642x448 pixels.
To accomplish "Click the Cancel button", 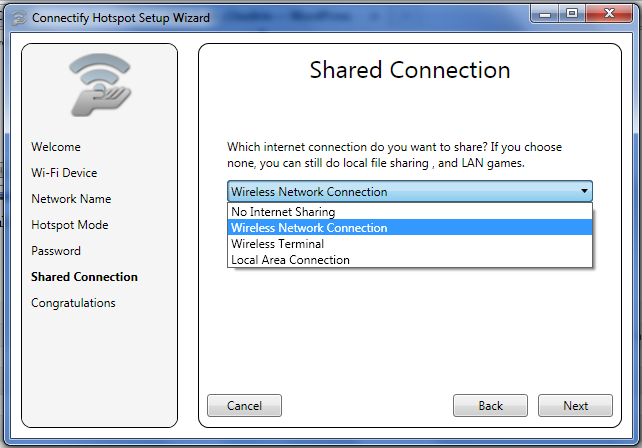I will (244, 405).
